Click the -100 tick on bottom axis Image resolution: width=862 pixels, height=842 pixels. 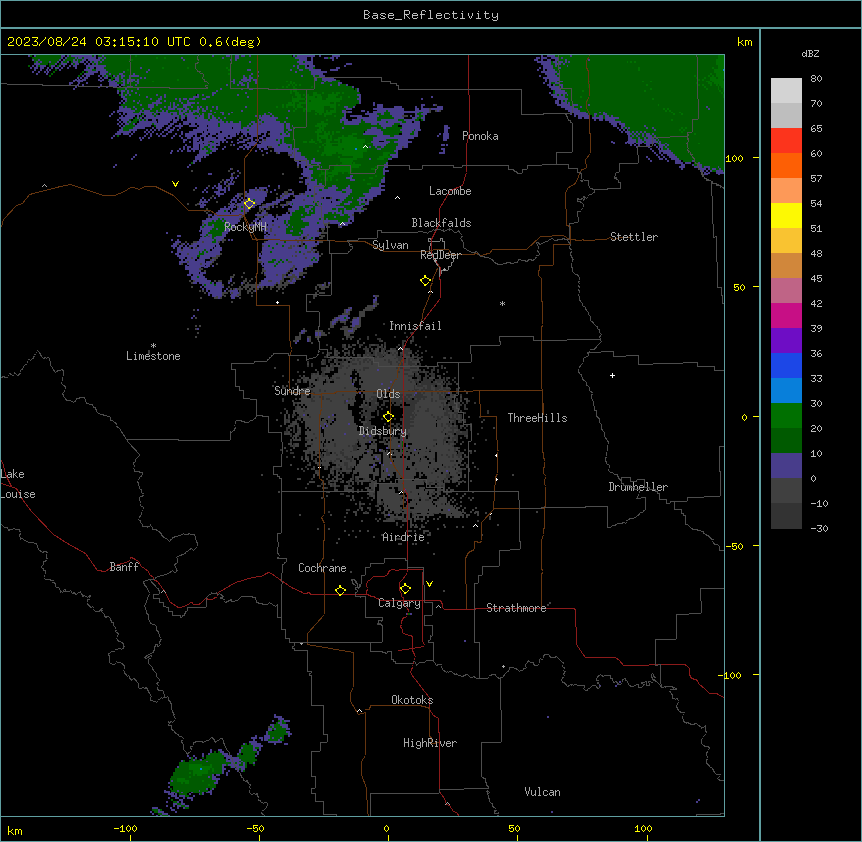point(125,828)
